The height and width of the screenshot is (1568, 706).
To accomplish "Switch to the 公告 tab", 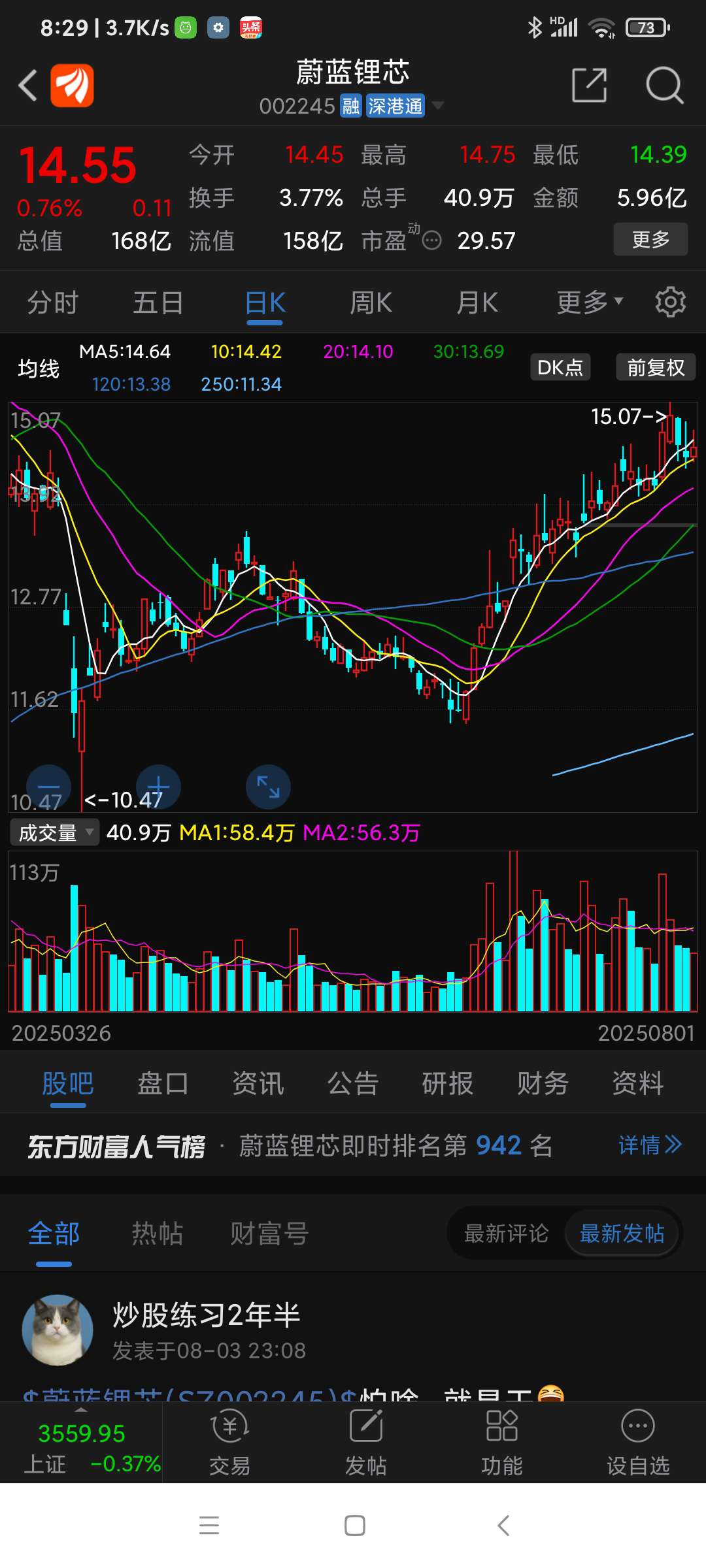I will [x=353, y=1083].
